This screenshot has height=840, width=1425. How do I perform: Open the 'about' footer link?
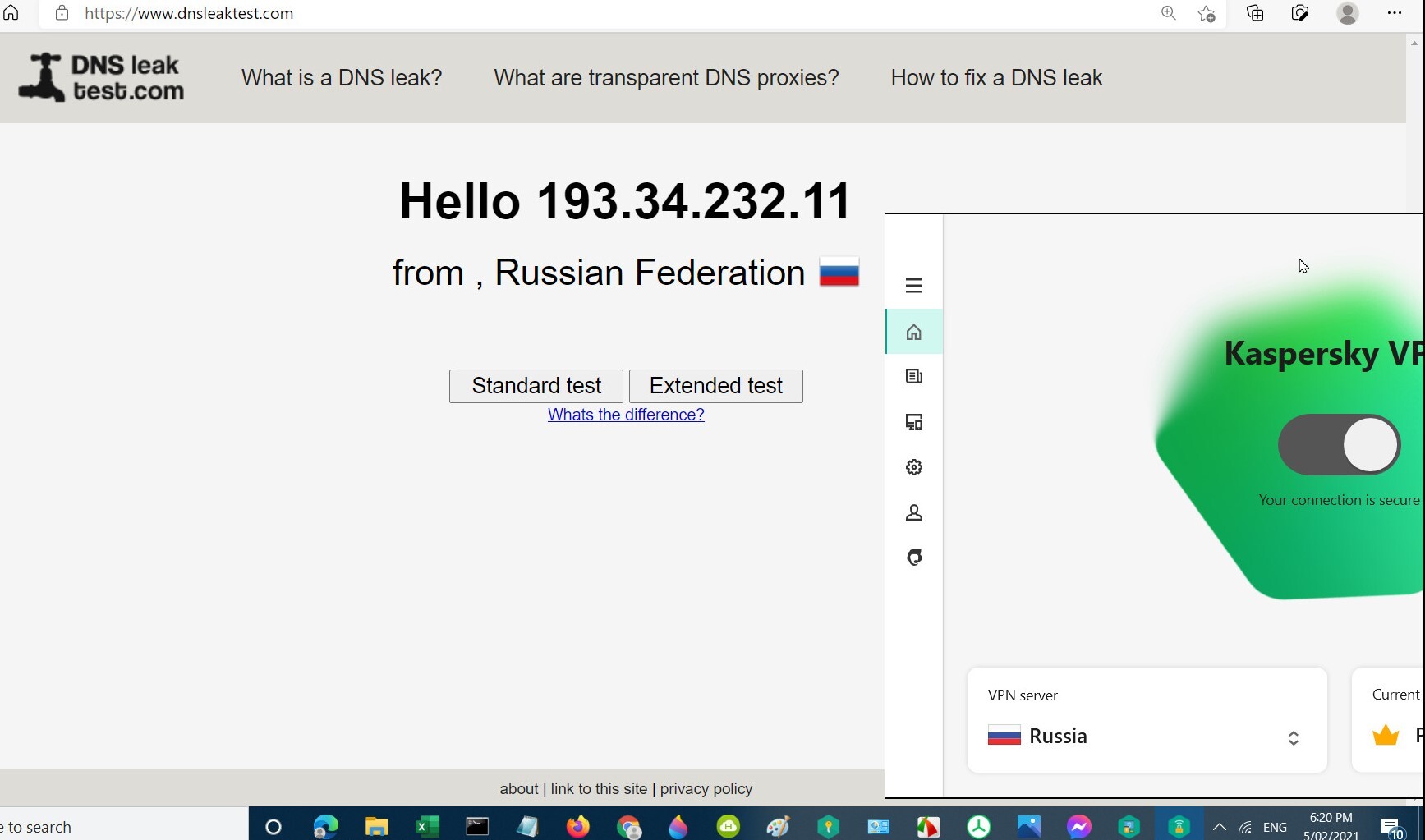pos(519,789)
